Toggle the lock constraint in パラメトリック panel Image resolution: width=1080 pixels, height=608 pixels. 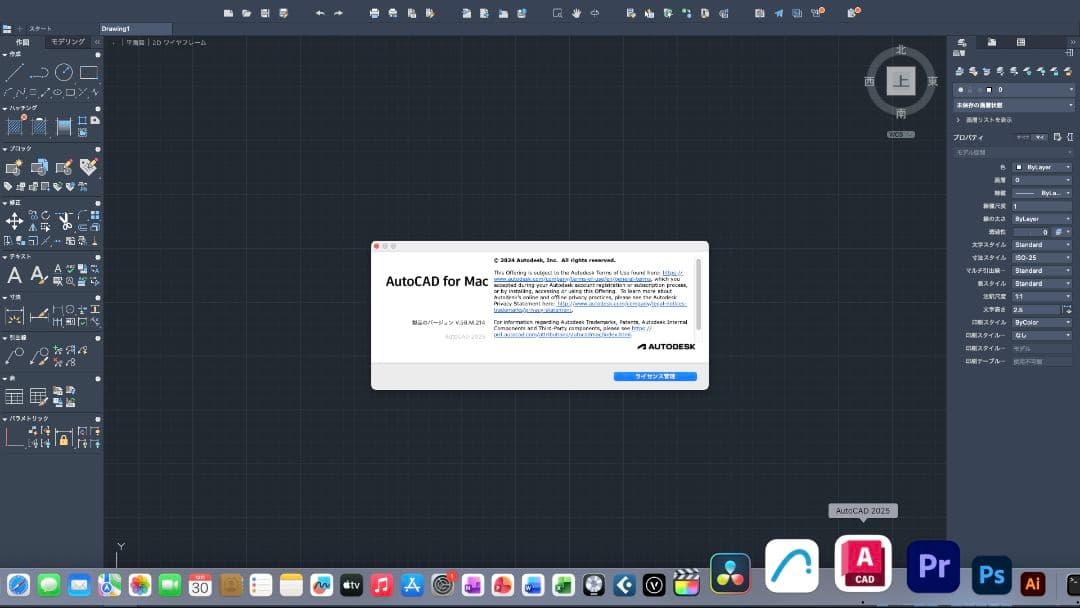click(64, 437)
